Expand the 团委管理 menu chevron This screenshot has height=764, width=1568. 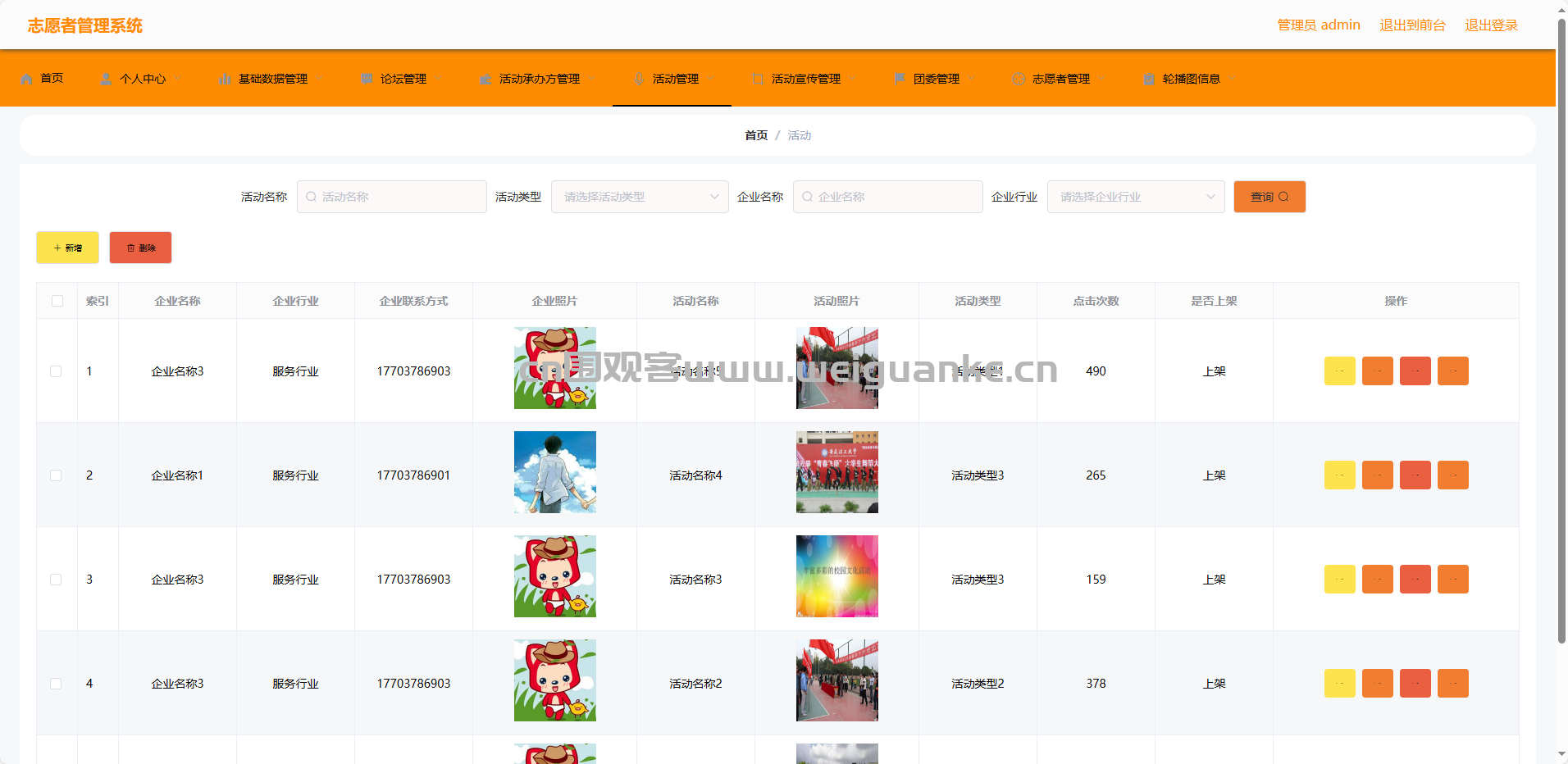tap(971, 79)
